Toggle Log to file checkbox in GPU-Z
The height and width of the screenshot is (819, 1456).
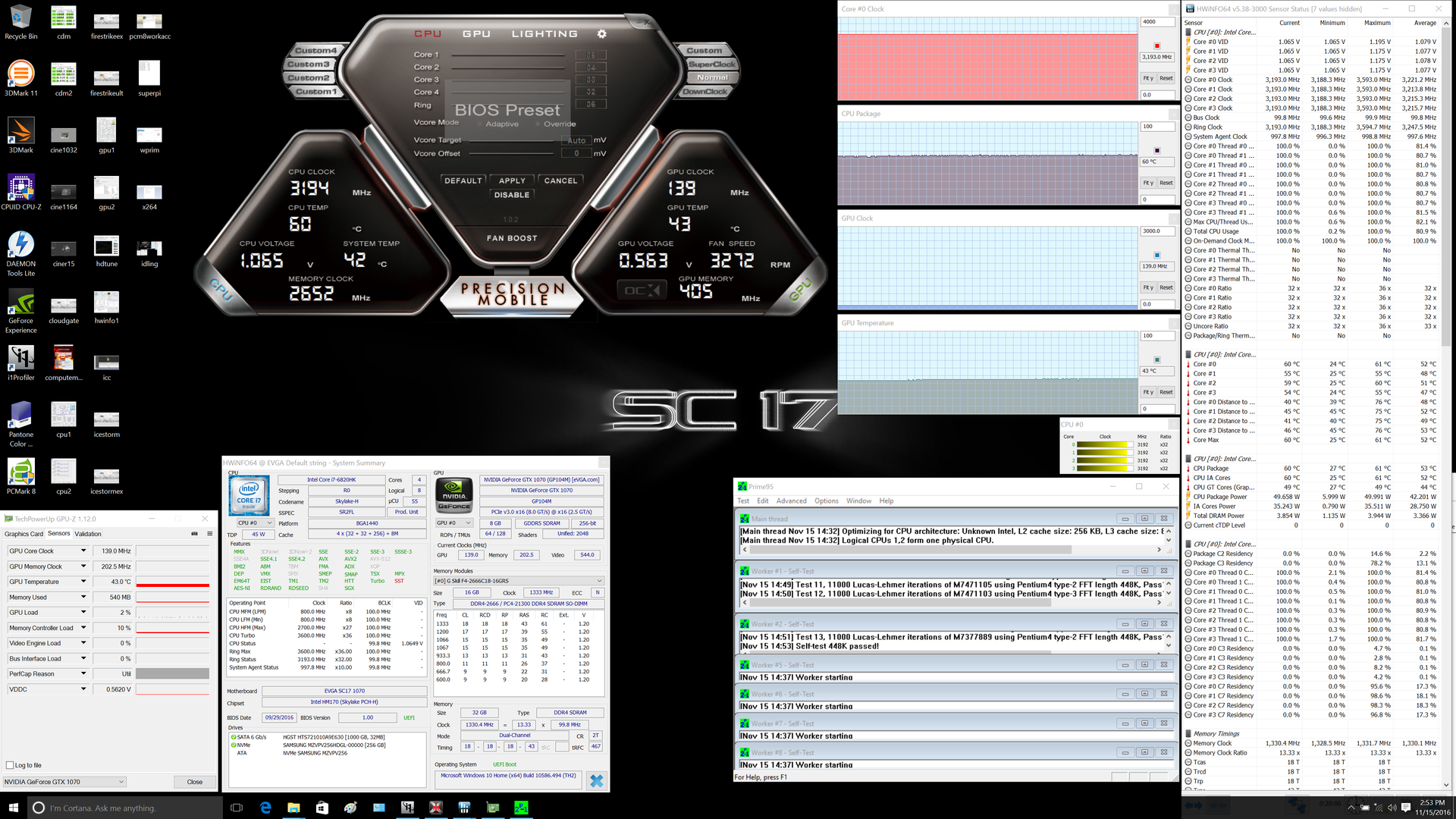coord(10,765)
